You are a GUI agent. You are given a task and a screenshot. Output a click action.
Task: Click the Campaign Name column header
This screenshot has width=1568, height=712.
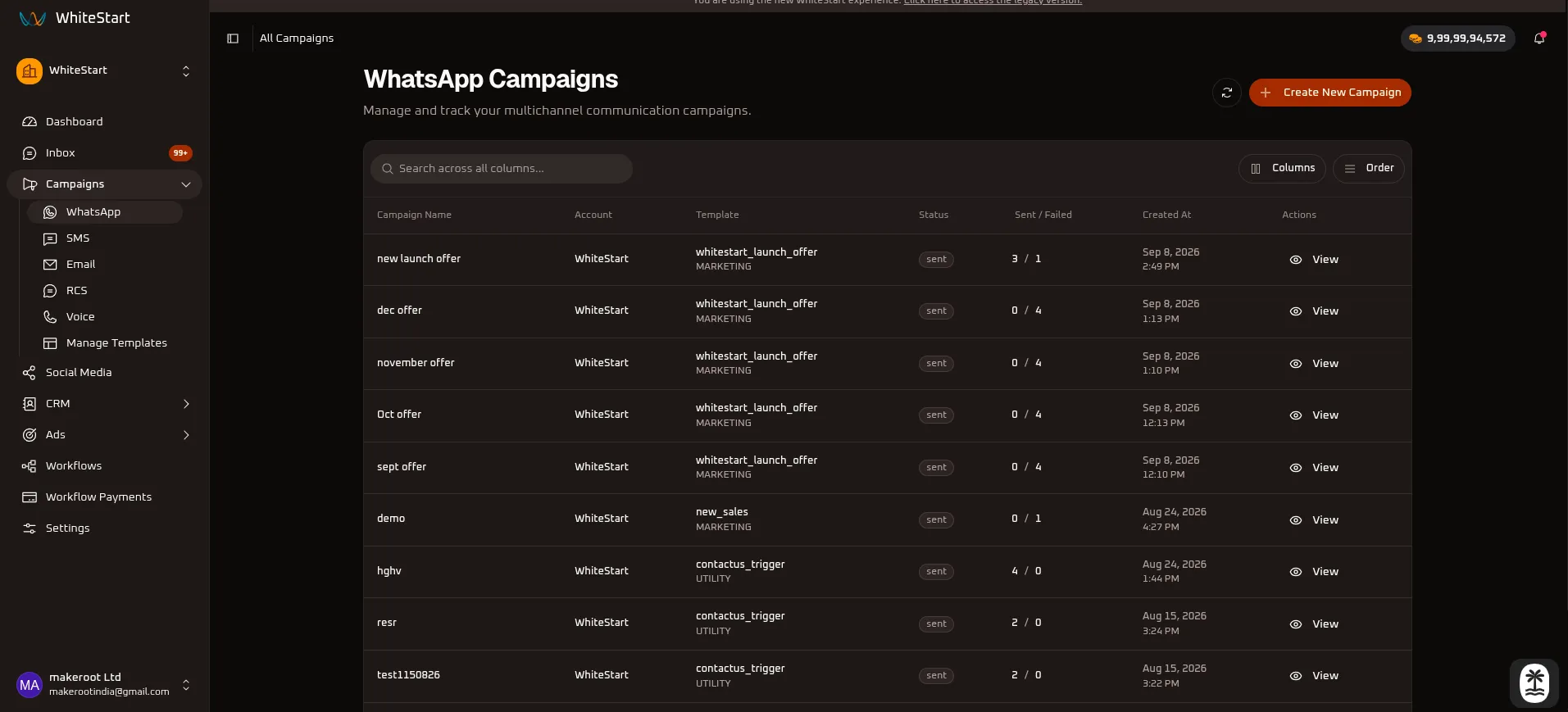(414, 215)
